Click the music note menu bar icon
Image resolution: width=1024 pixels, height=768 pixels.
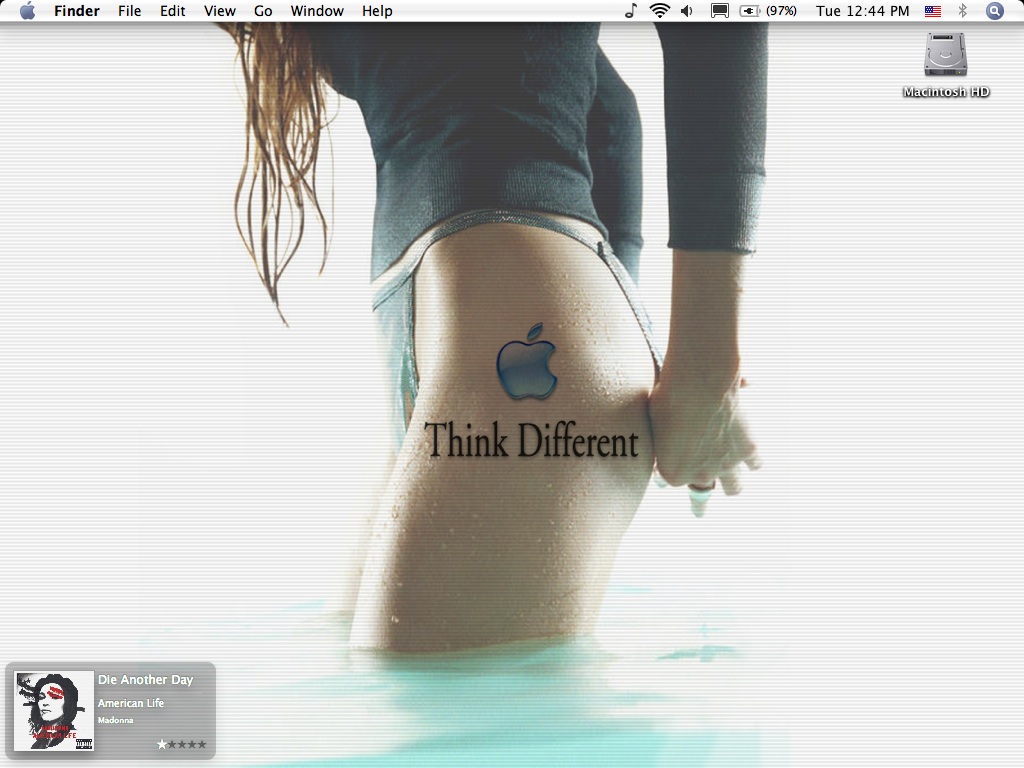point(630,10)
